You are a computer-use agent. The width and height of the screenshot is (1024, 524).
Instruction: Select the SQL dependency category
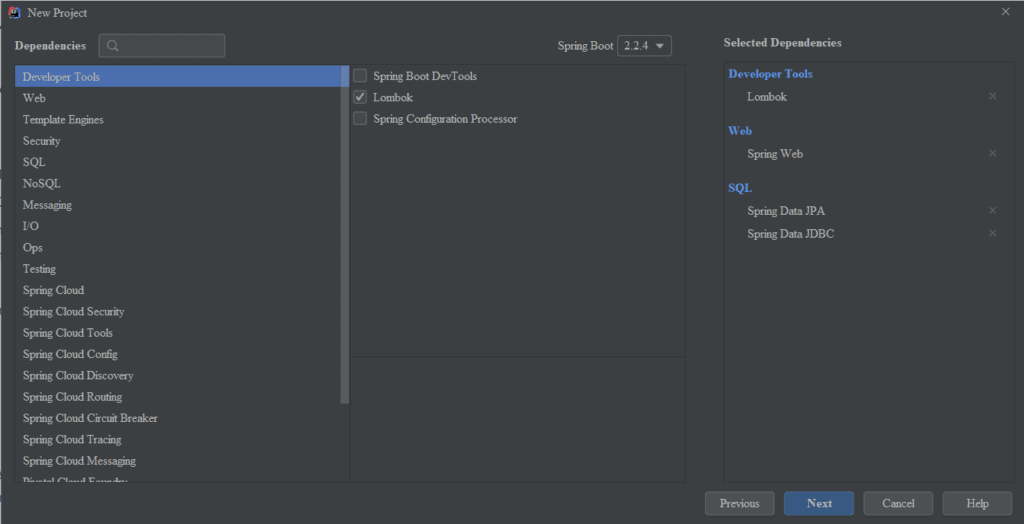pyautogui.click(x=34, y=162)
